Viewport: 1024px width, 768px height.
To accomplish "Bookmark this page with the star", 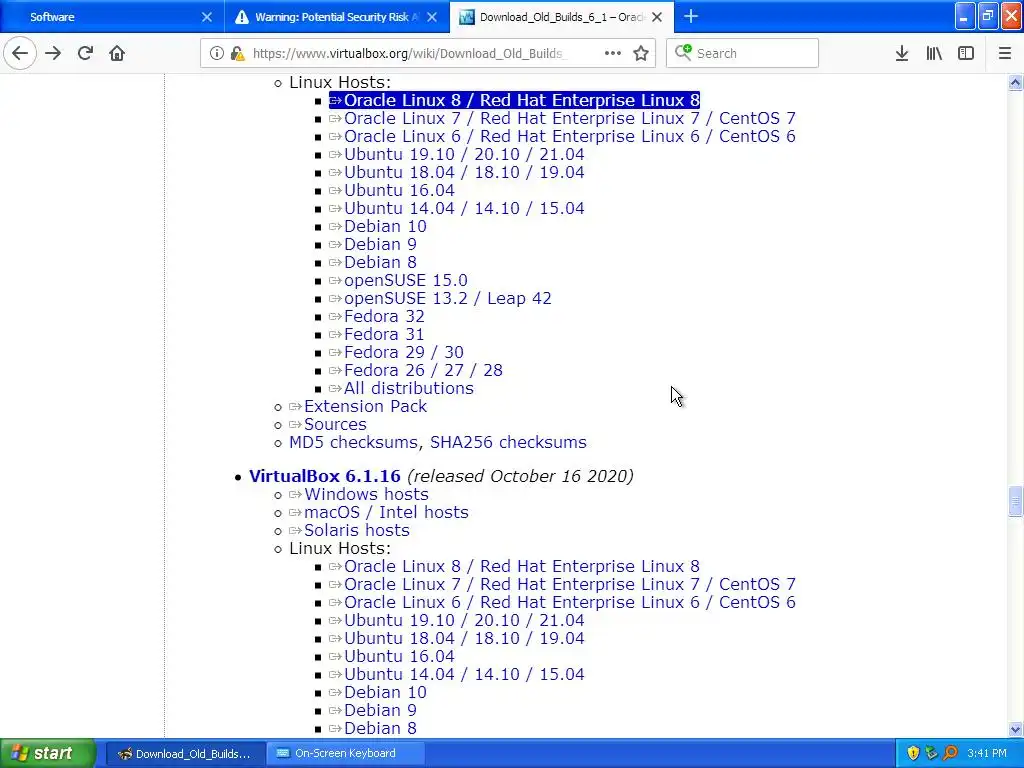I will (641, 53).
